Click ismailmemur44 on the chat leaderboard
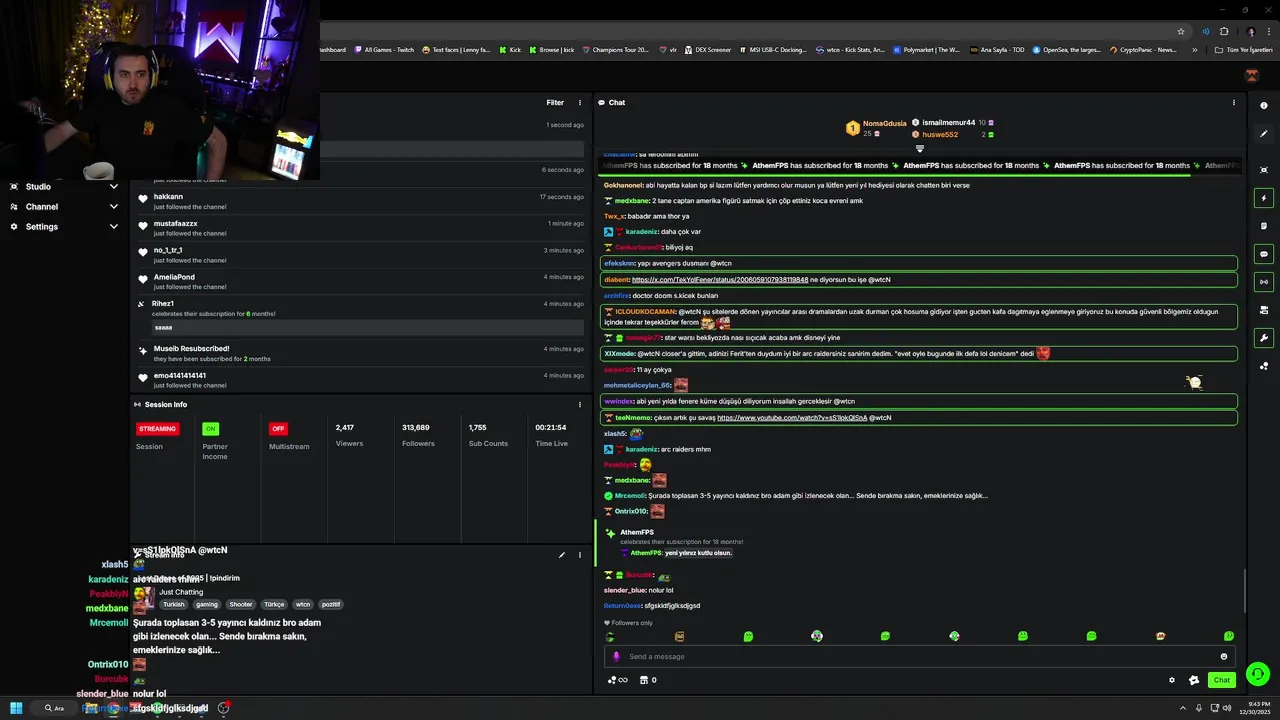Screen dimensions: 1280x720 [949, 123]
